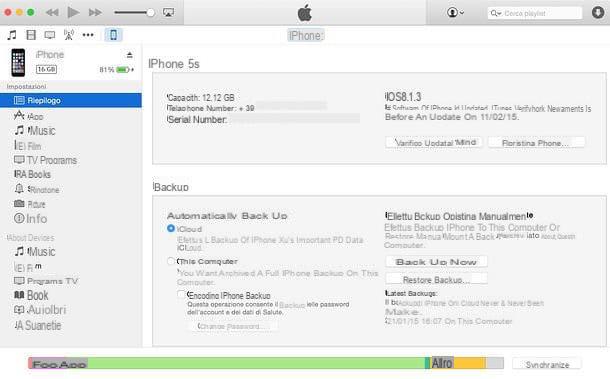Switch to the TV Shows library icon
610x379 pixels.
(x=50, y=35)
